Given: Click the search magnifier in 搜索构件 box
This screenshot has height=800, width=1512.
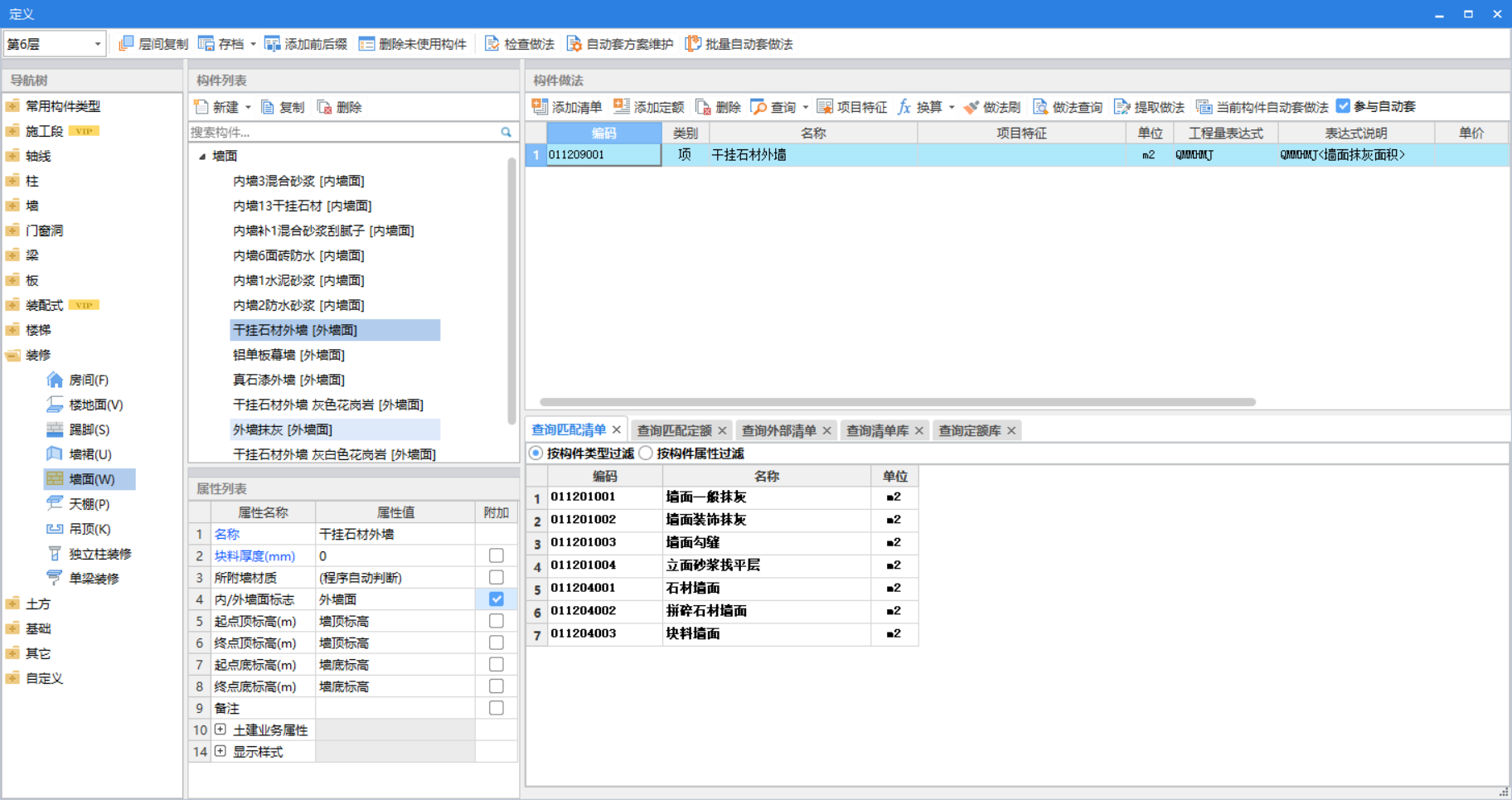Looking at the screenshot, I should tap(506, 132).
